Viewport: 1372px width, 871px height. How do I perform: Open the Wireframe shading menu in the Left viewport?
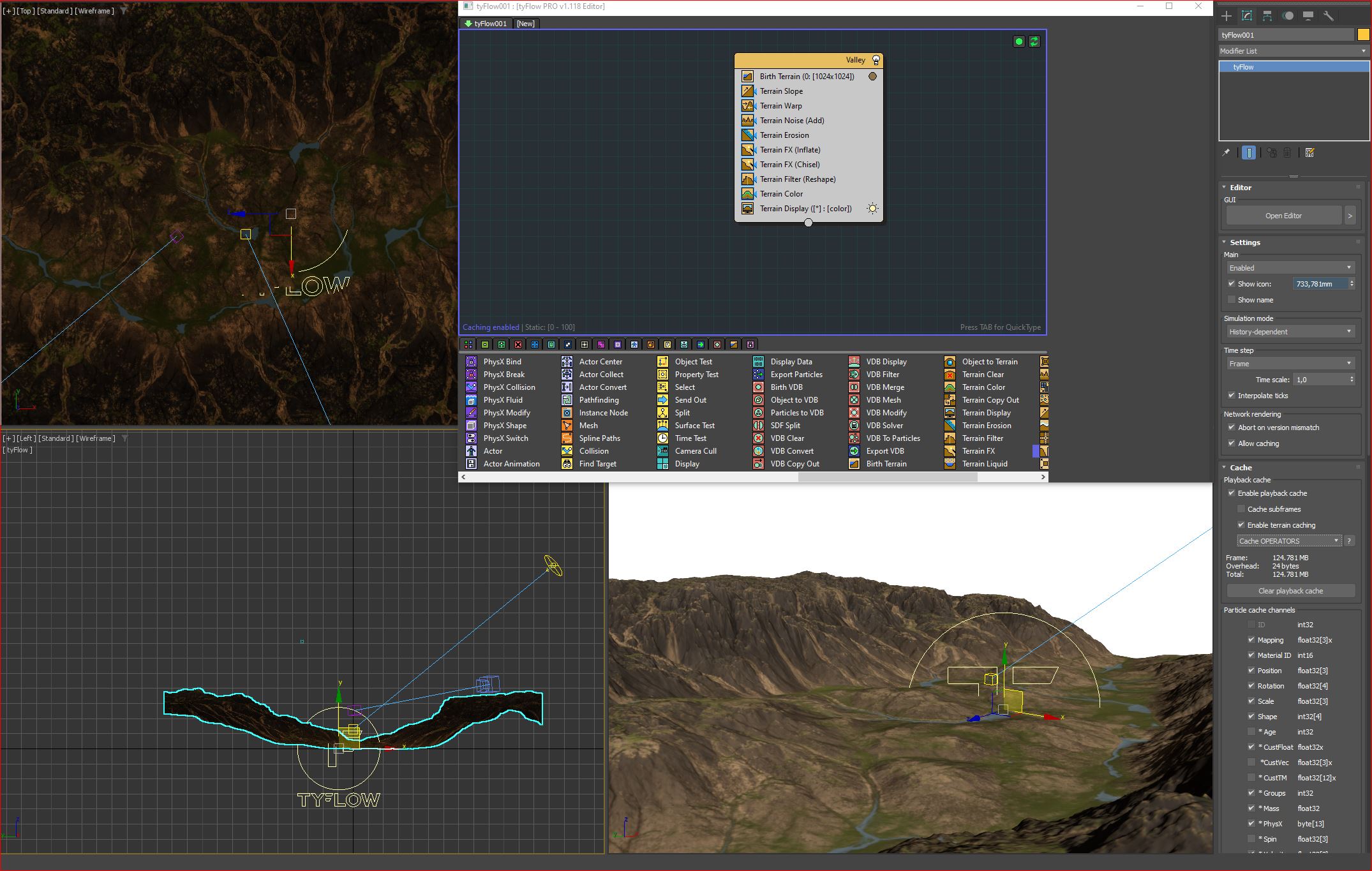point(95,438)
